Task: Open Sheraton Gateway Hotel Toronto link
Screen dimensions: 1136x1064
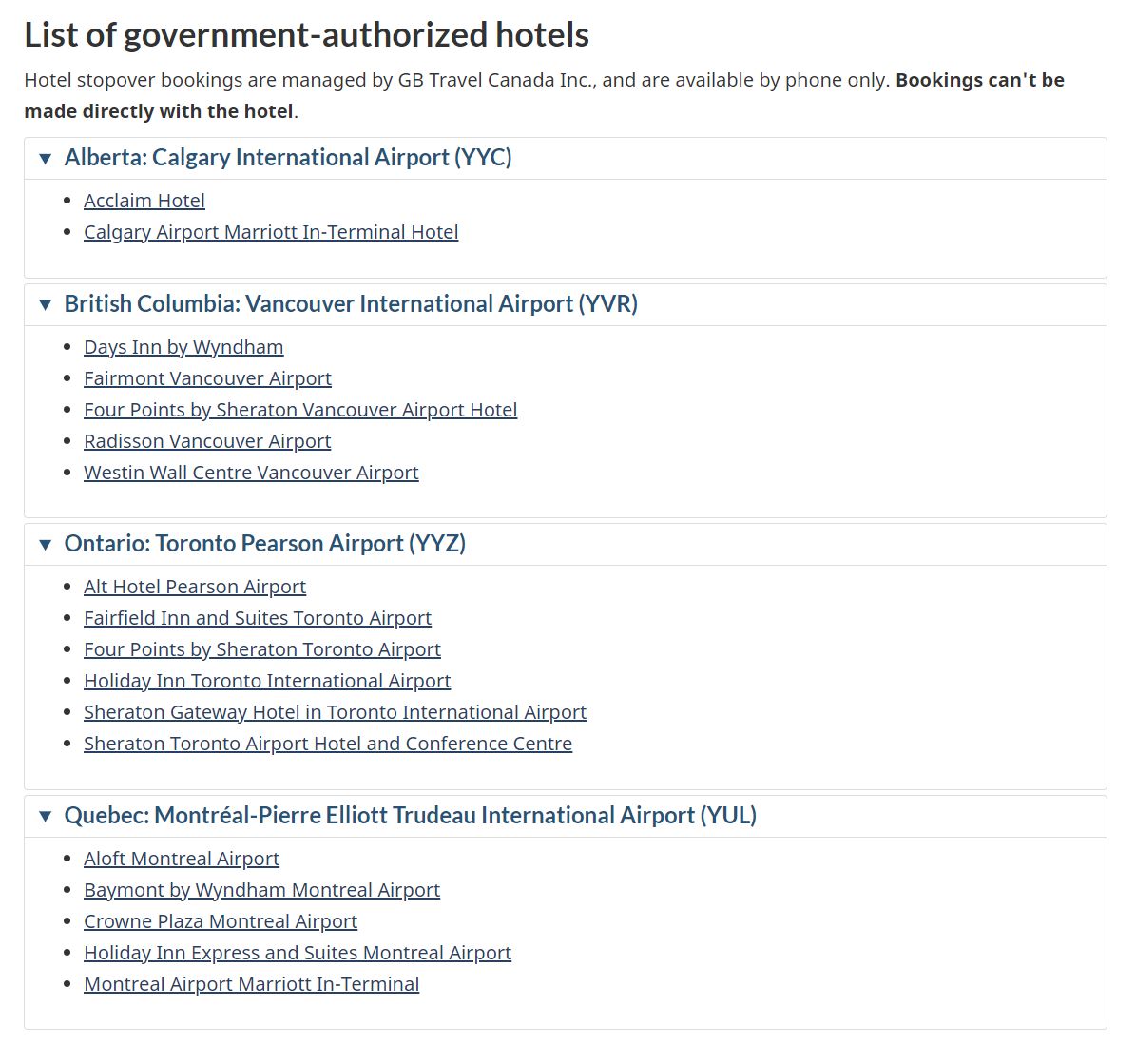Action: tap(335, 712)
